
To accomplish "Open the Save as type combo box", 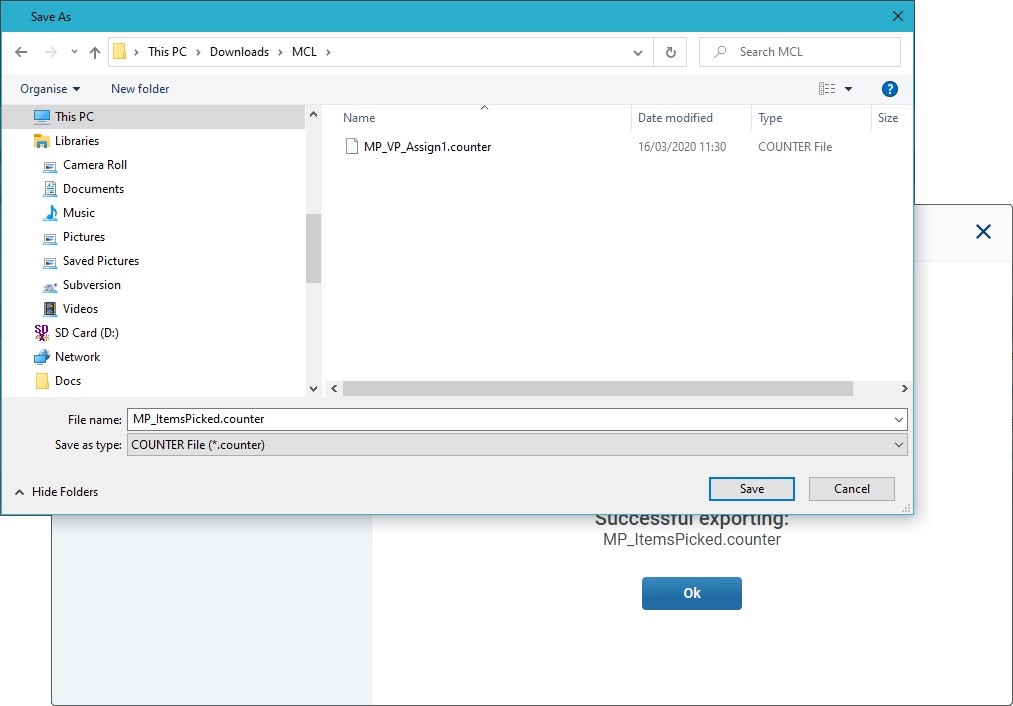I will click(x=517, y=444).
